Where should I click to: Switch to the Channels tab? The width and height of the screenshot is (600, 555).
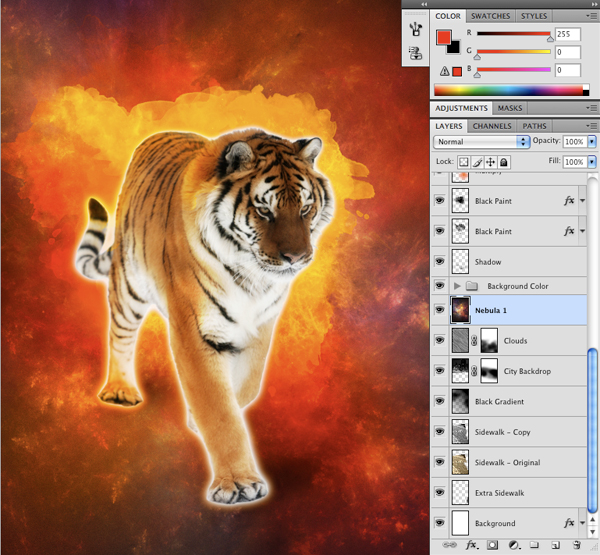(x=492, y=126)
